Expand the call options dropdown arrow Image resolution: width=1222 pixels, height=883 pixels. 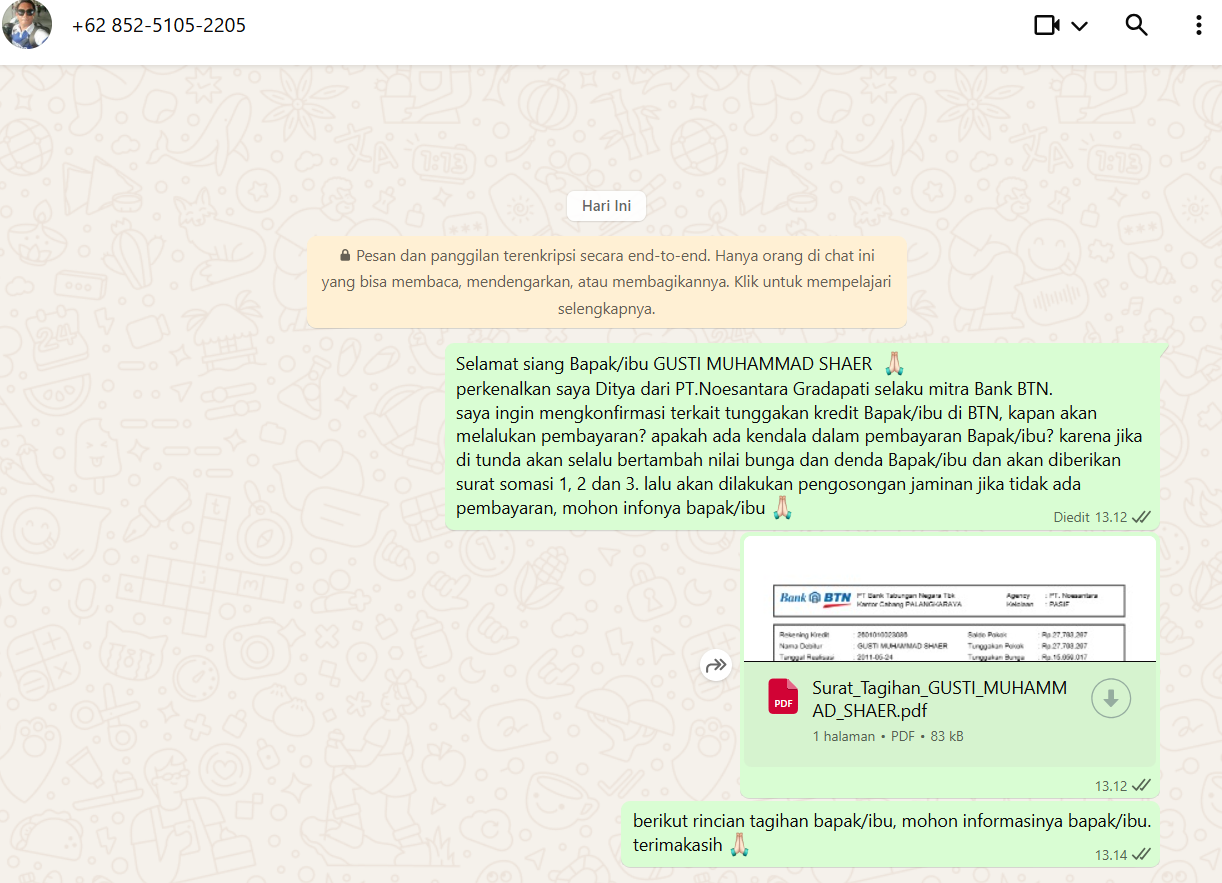tap(1080, 26)
